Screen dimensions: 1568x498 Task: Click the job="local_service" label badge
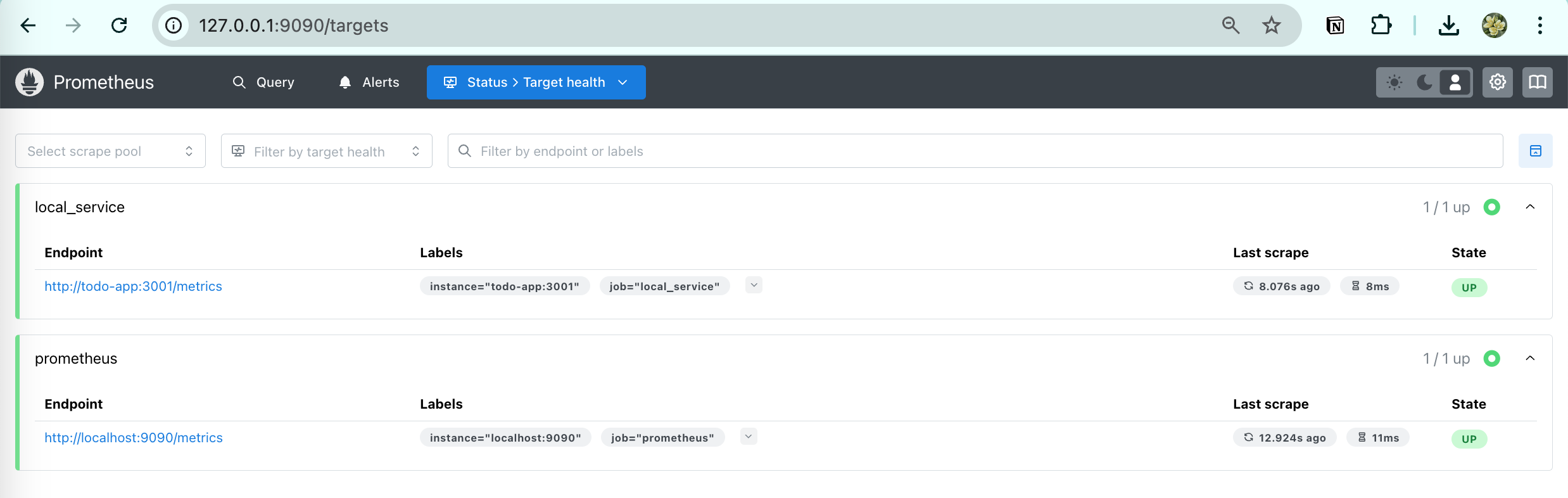pos(665,286)
